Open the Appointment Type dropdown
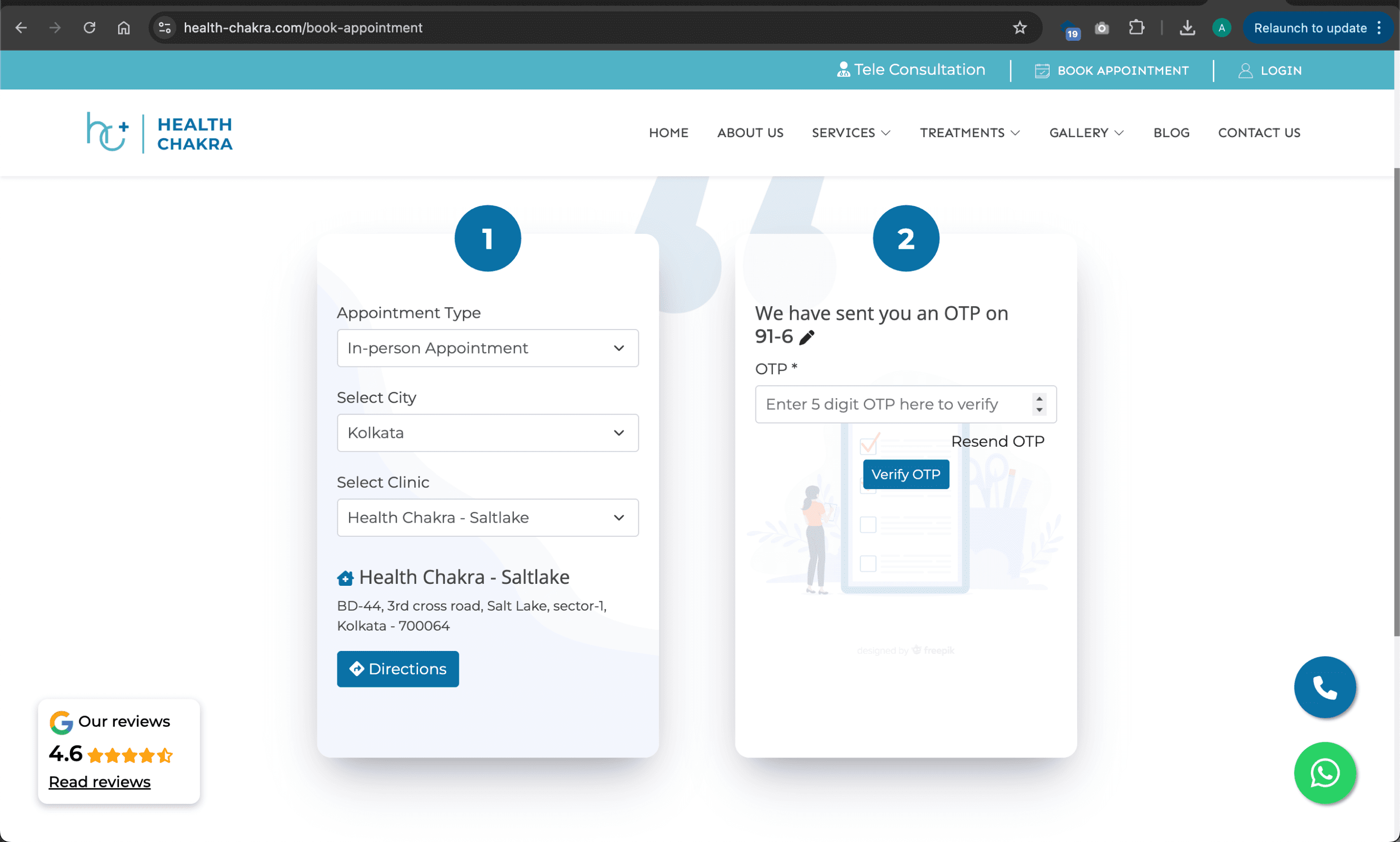Image resolution: width=1400 pixels, height=842 pixels. [487, 348]
